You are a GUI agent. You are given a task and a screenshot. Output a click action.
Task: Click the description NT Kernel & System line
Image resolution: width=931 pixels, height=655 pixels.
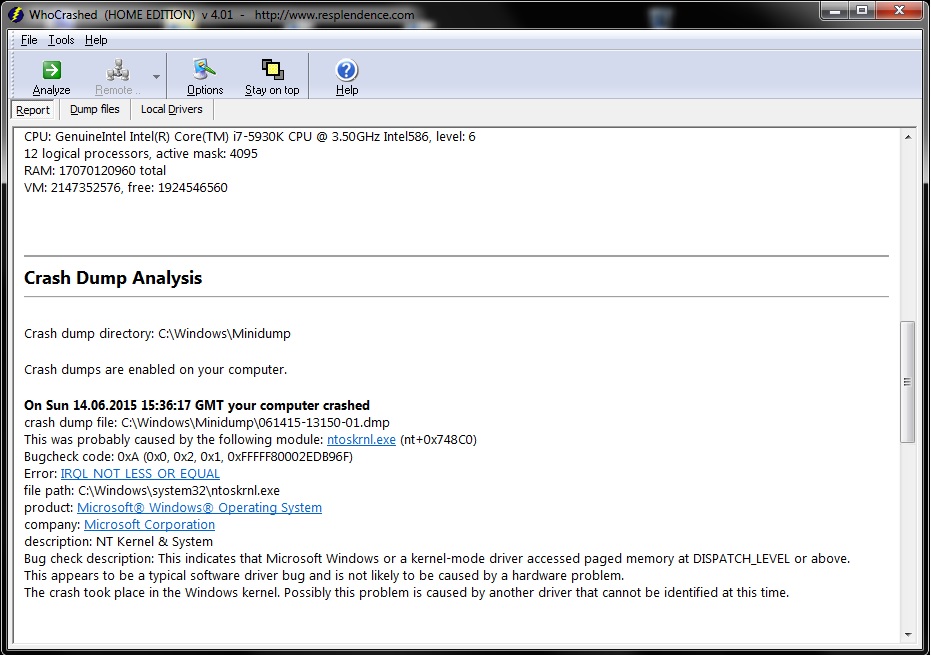pyautogui.click(x=118, y=542)
